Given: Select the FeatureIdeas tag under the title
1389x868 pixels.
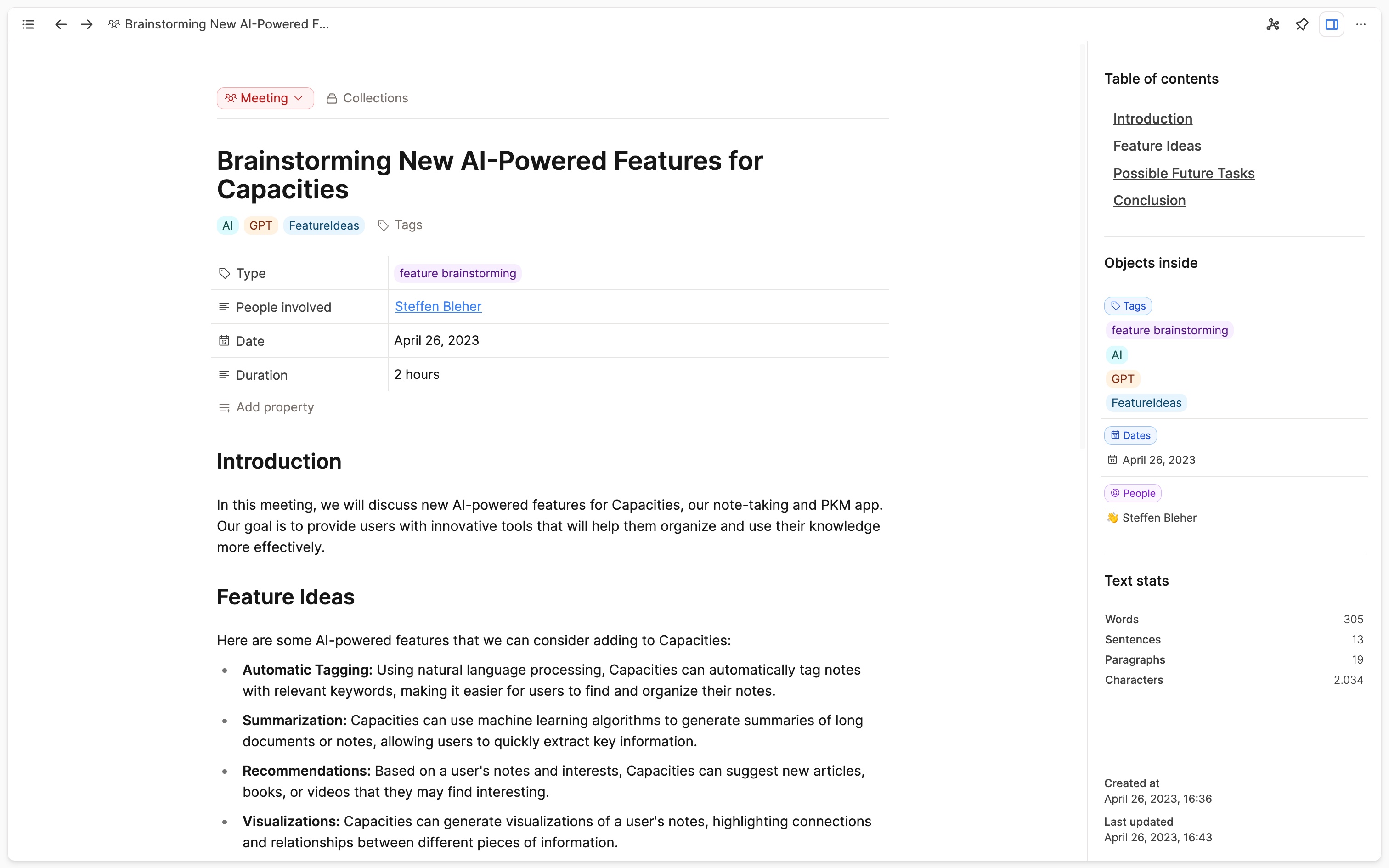Looking at the screenshot, I should pyautogui.click(x=324, y=225).
